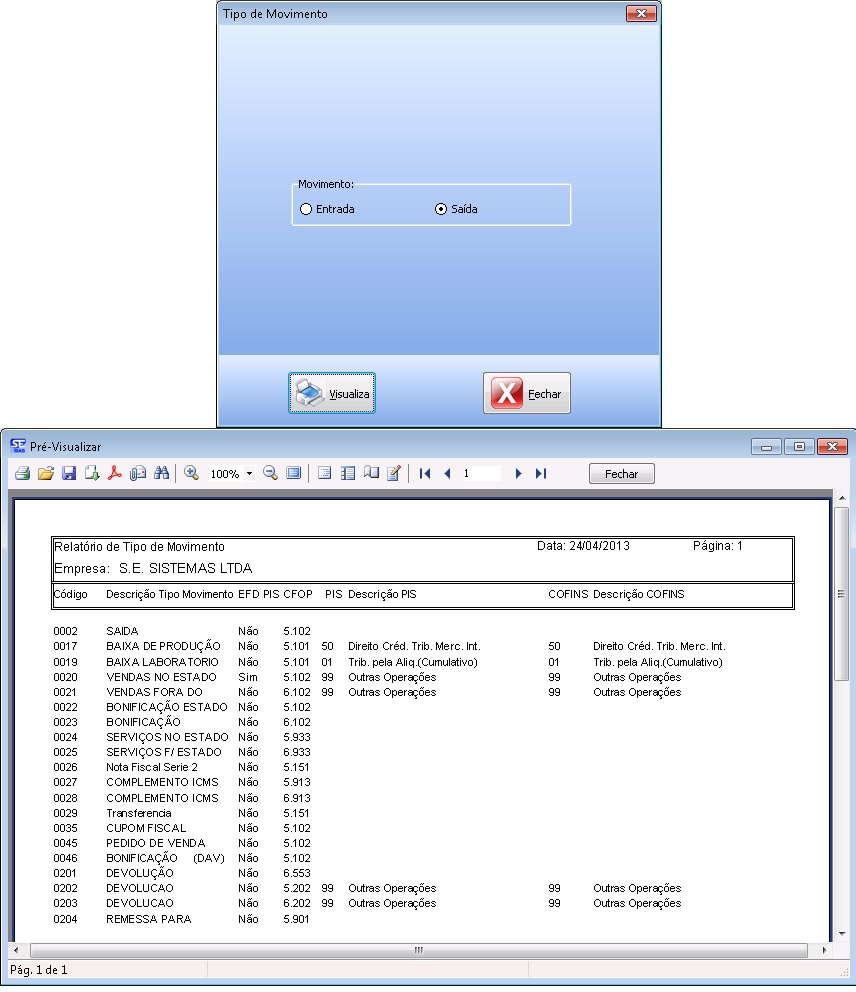Zoom in with the magnifier plus icon
Image resolution: width=856 pixels, height=992 pixels.
point(191,474)
